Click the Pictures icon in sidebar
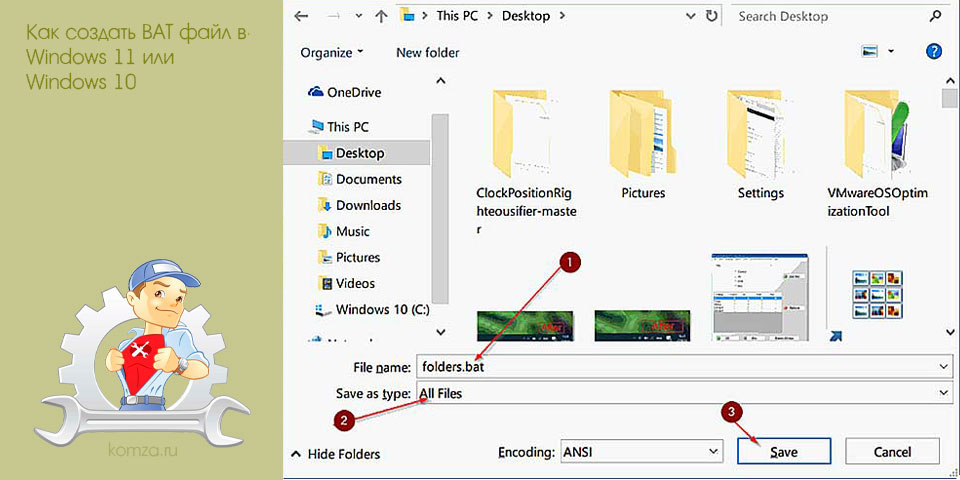This screenshot has width=960, height=480. click(x=325, y=257)
